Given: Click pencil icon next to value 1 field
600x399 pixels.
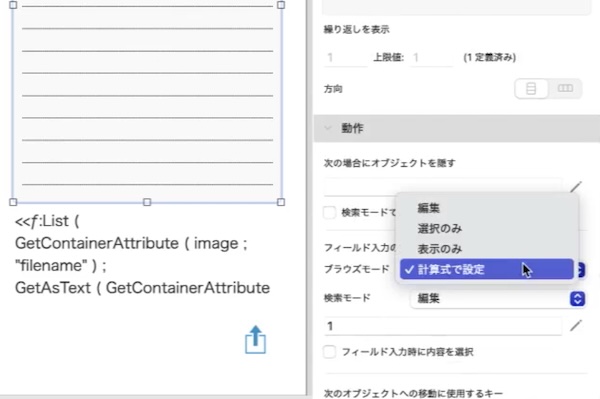Looking at the screenshot, I should pyautogui.click(x=576, y=326).
